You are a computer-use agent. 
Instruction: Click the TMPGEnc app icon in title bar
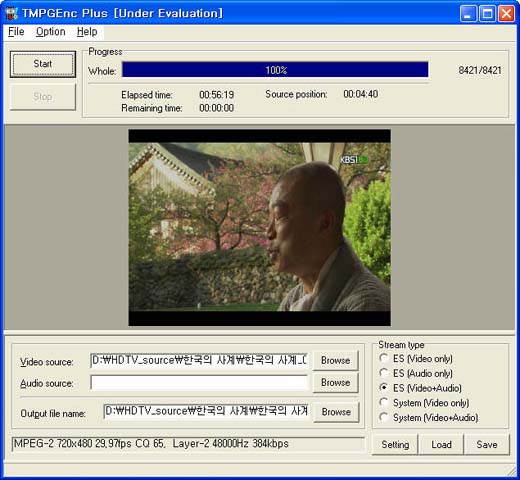click(x=11, y=13)
